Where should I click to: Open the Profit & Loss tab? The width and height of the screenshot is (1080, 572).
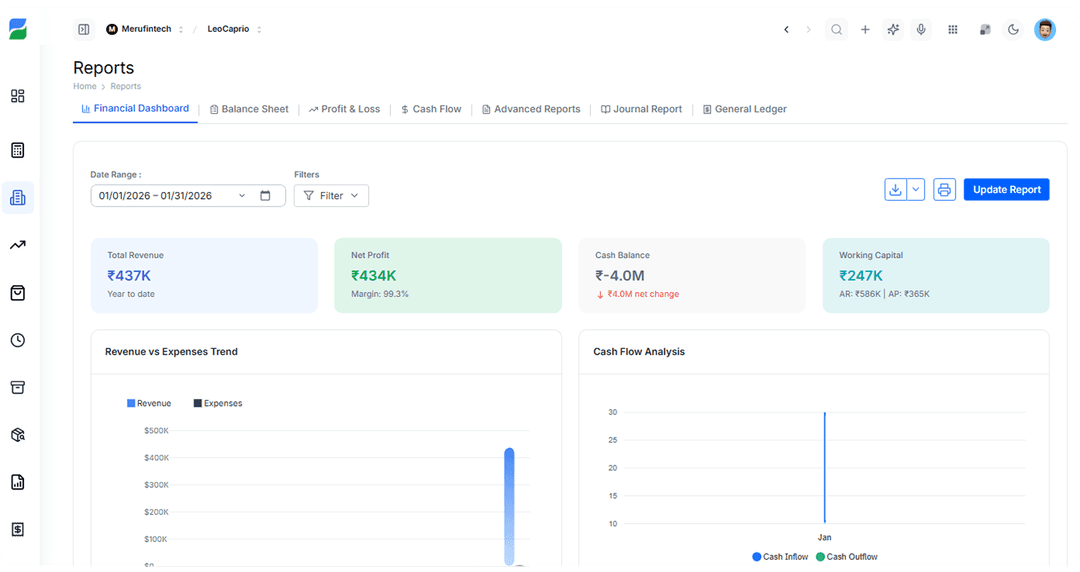pos(344,109)
